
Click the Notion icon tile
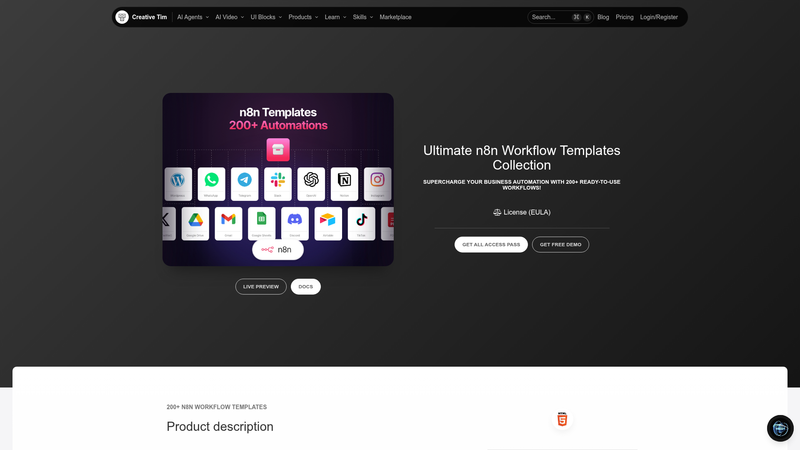(x=344, y=184)
